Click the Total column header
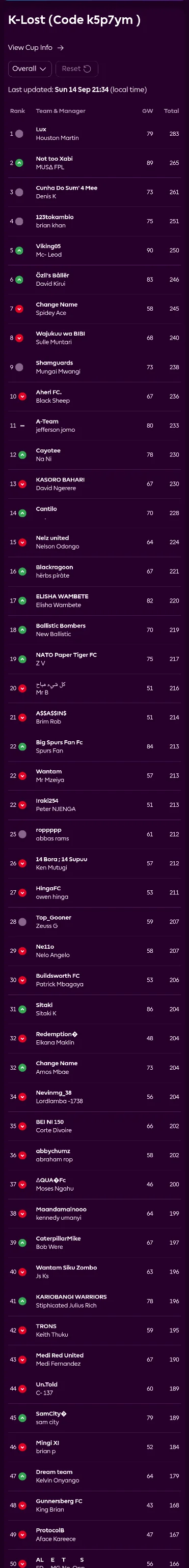 [171, 111]
